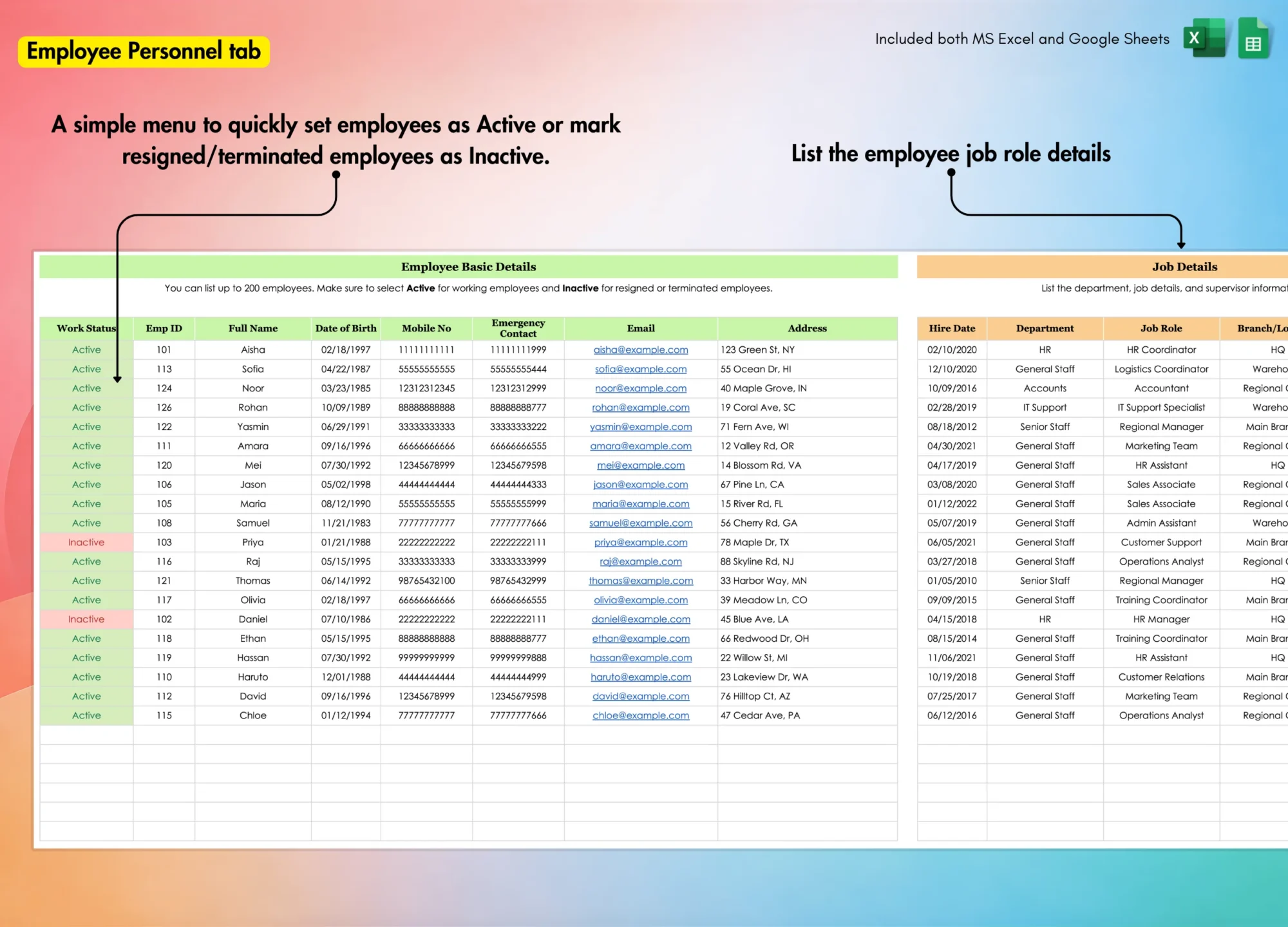
Task: Select the Emp ID column header
Action: tap(164, 328)
